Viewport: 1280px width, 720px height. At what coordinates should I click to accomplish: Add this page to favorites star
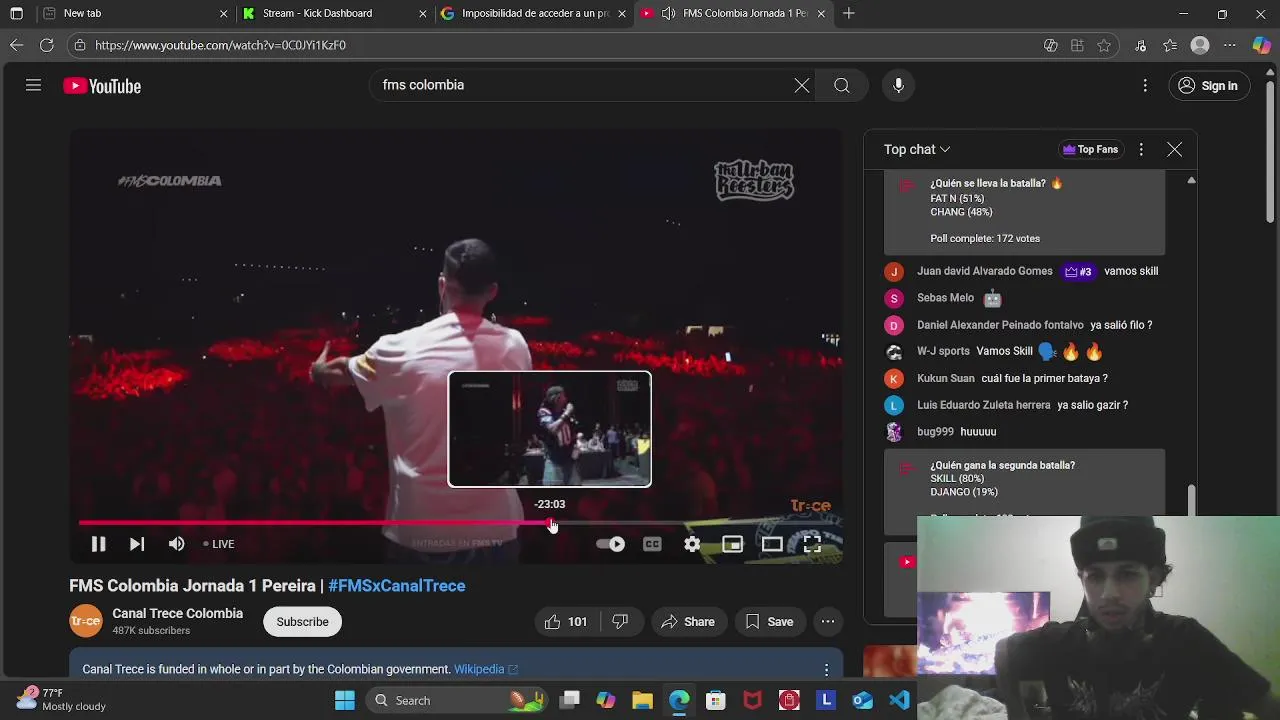pyautogui.click(x=1104, y=45)
